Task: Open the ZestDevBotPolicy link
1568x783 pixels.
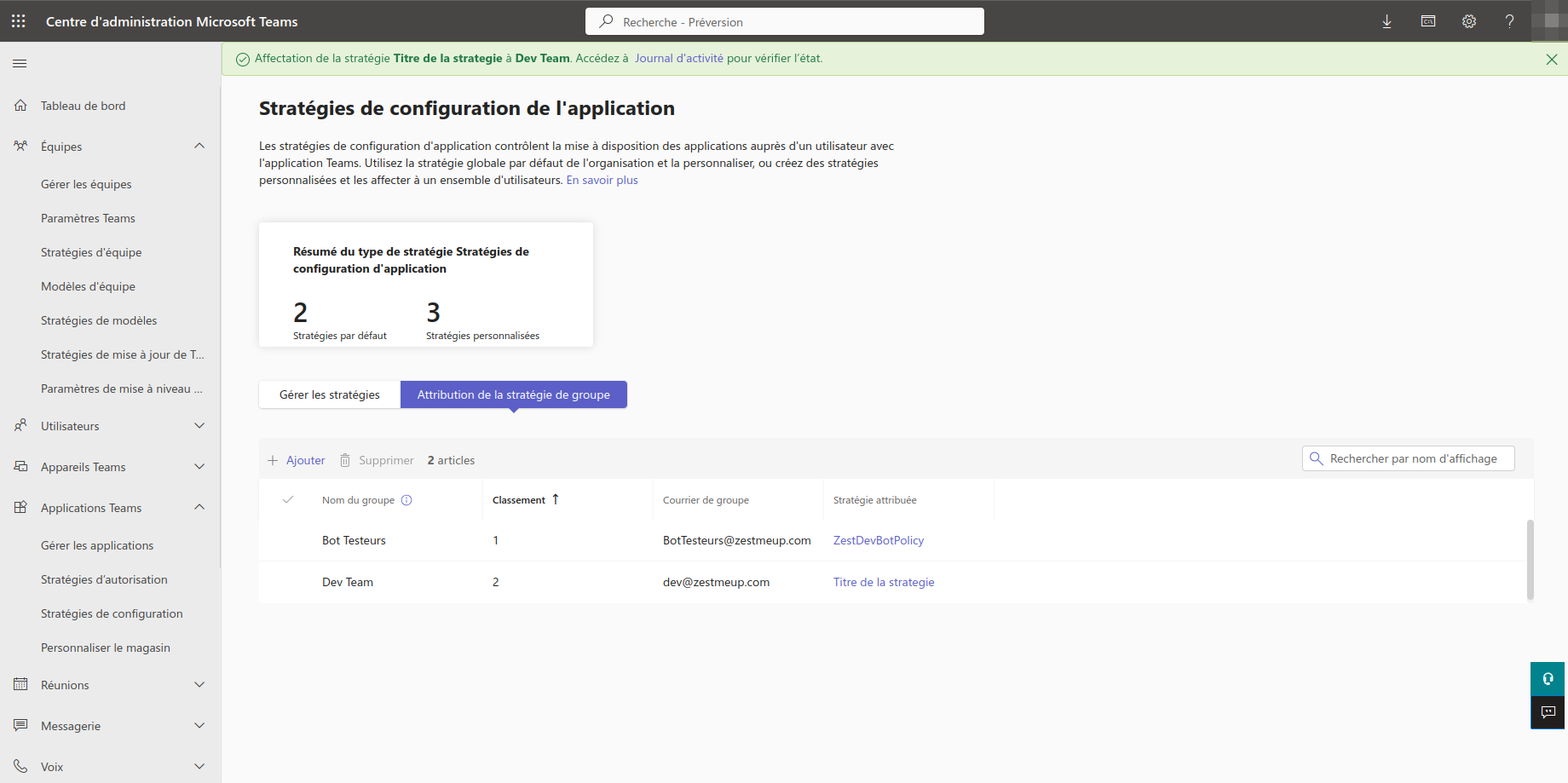Action: [878, 540]
